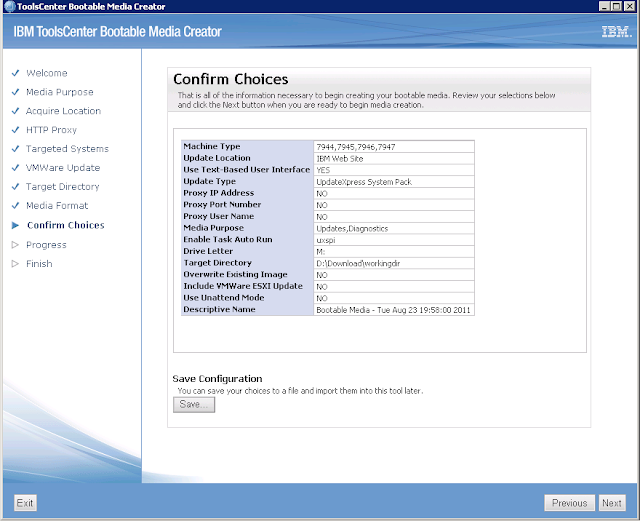640x521 pixels.
Task: Click the 'Proxy Port Number' label
Action: tap(222, 205)
